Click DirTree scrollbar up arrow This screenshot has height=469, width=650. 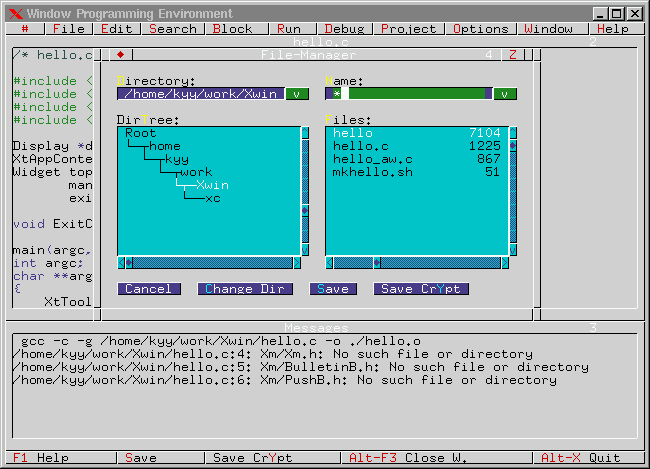(305, 132)
